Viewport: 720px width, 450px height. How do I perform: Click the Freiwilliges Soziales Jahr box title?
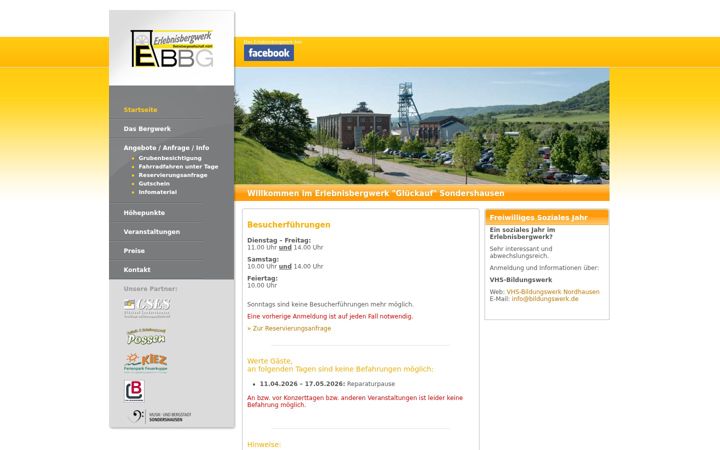[x=539, y=218]
